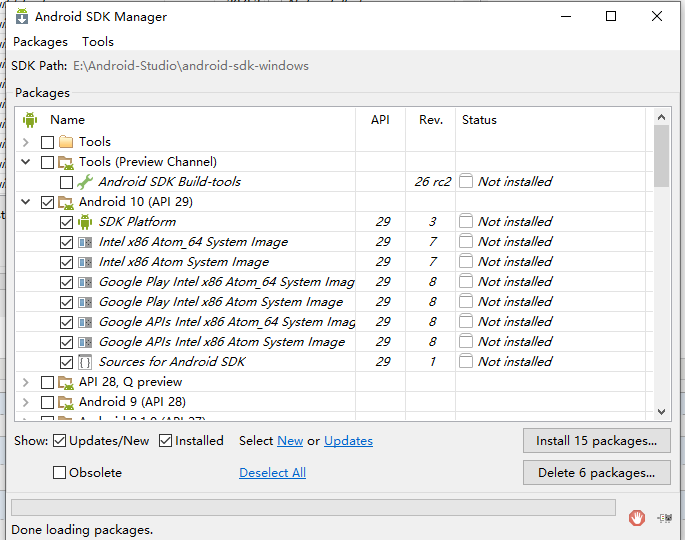Click status icon for Android SDK Build-tools
Screen dimensions: 685x540
466,181
